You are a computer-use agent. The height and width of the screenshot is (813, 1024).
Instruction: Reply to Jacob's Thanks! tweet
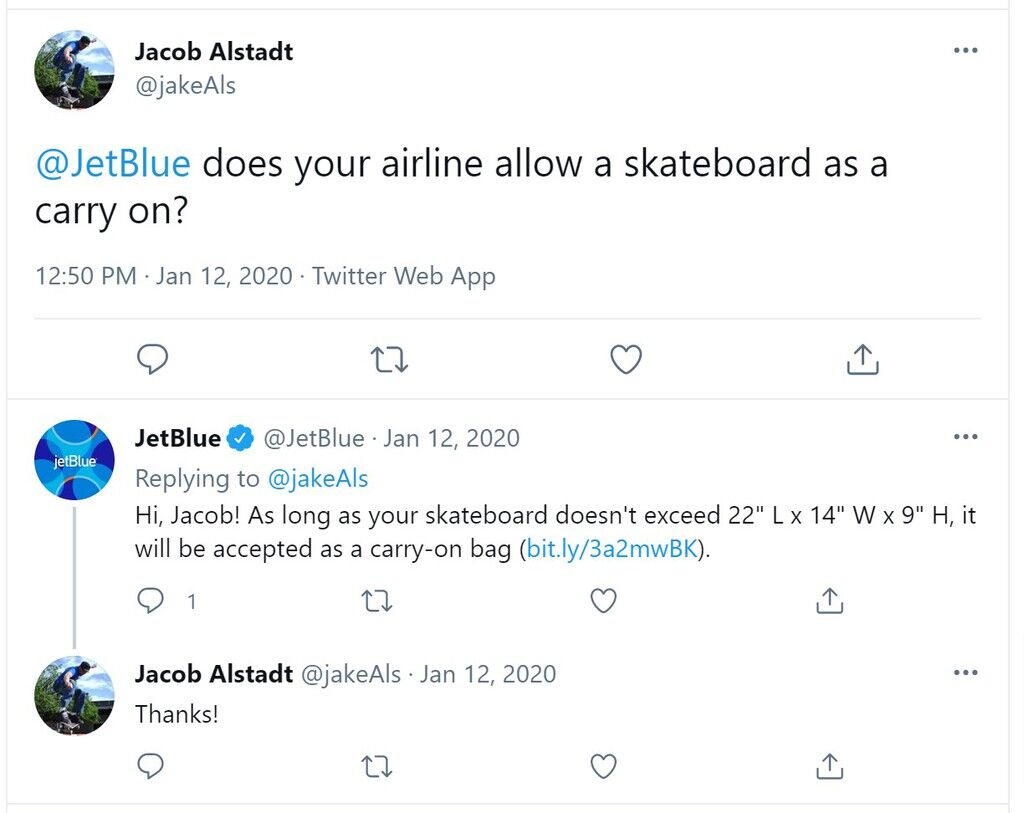pyautogui.click(x=150, y=766)
